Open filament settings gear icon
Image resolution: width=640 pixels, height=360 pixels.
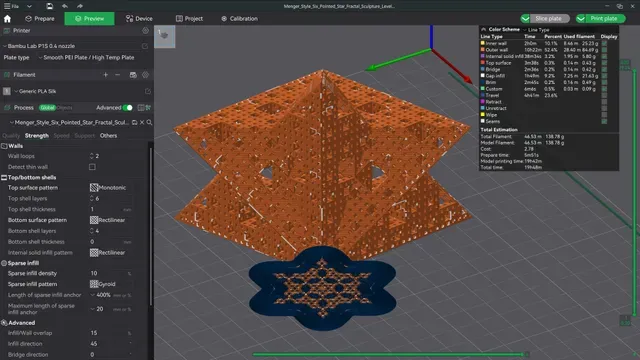click(x=146, y=75)
